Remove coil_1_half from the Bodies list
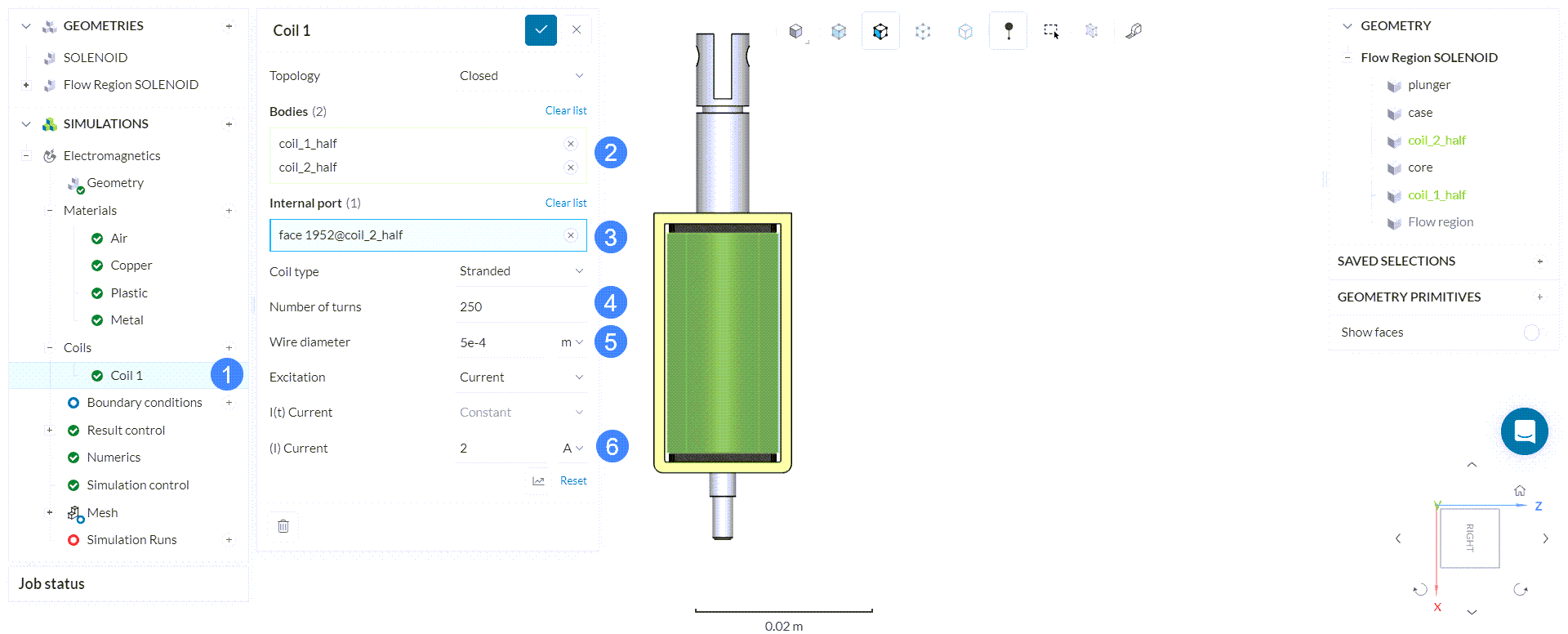 (571, 144)
